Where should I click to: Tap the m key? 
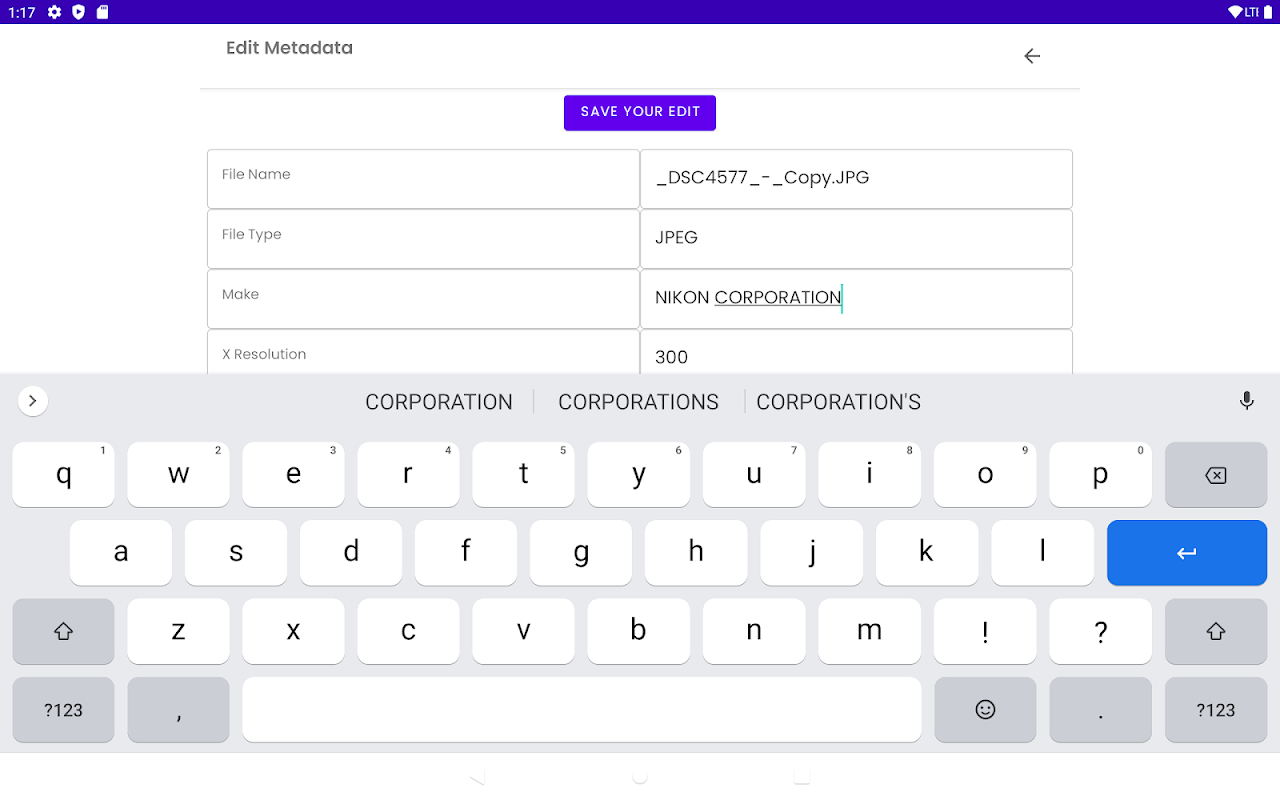[x=869, y=631]
